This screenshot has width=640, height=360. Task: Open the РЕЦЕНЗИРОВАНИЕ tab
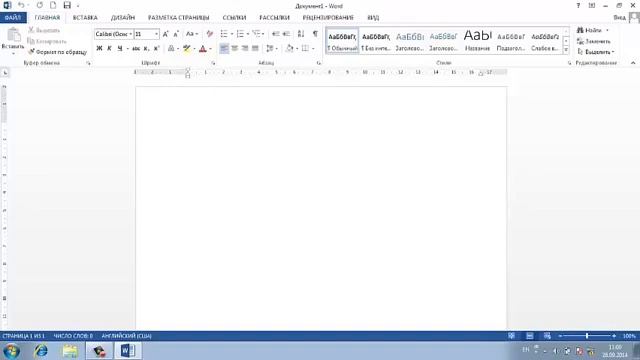pos(328,18)
